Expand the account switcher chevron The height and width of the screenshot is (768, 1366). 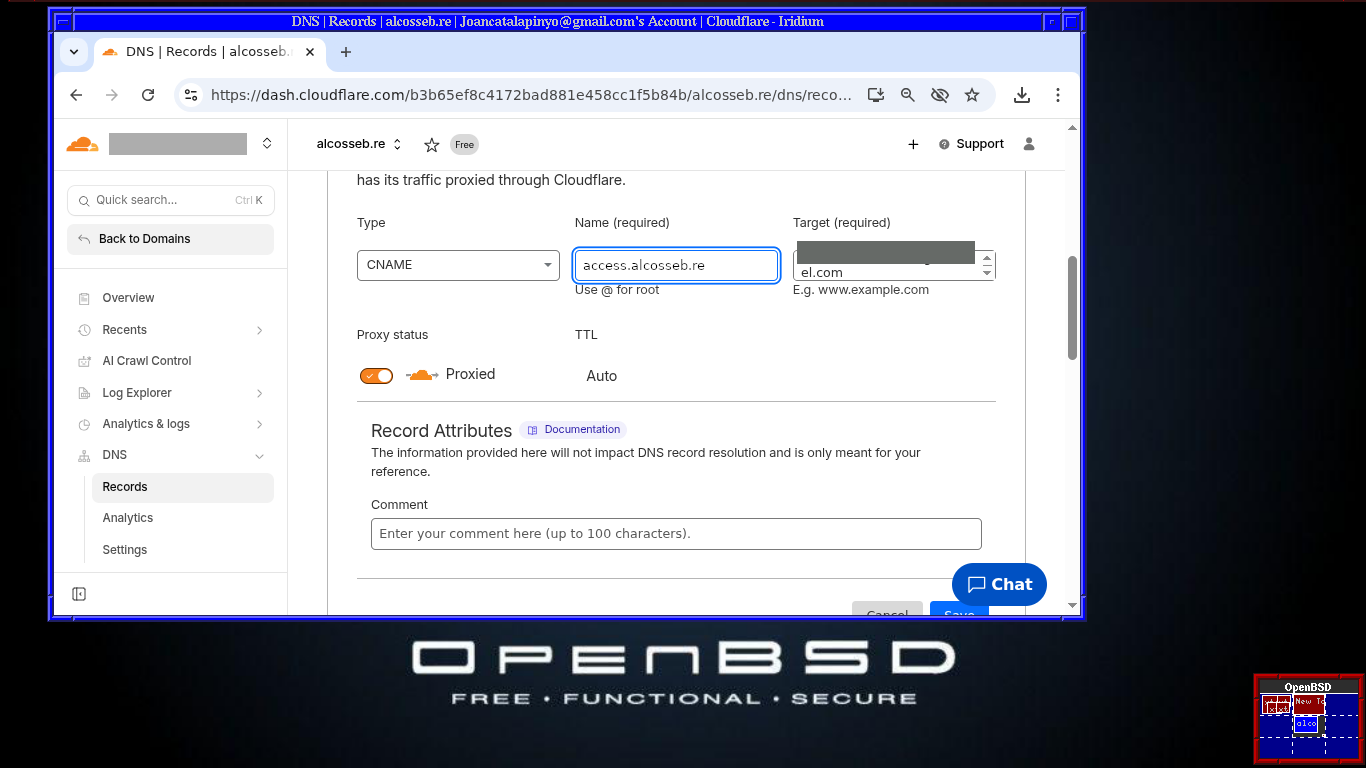267,144
